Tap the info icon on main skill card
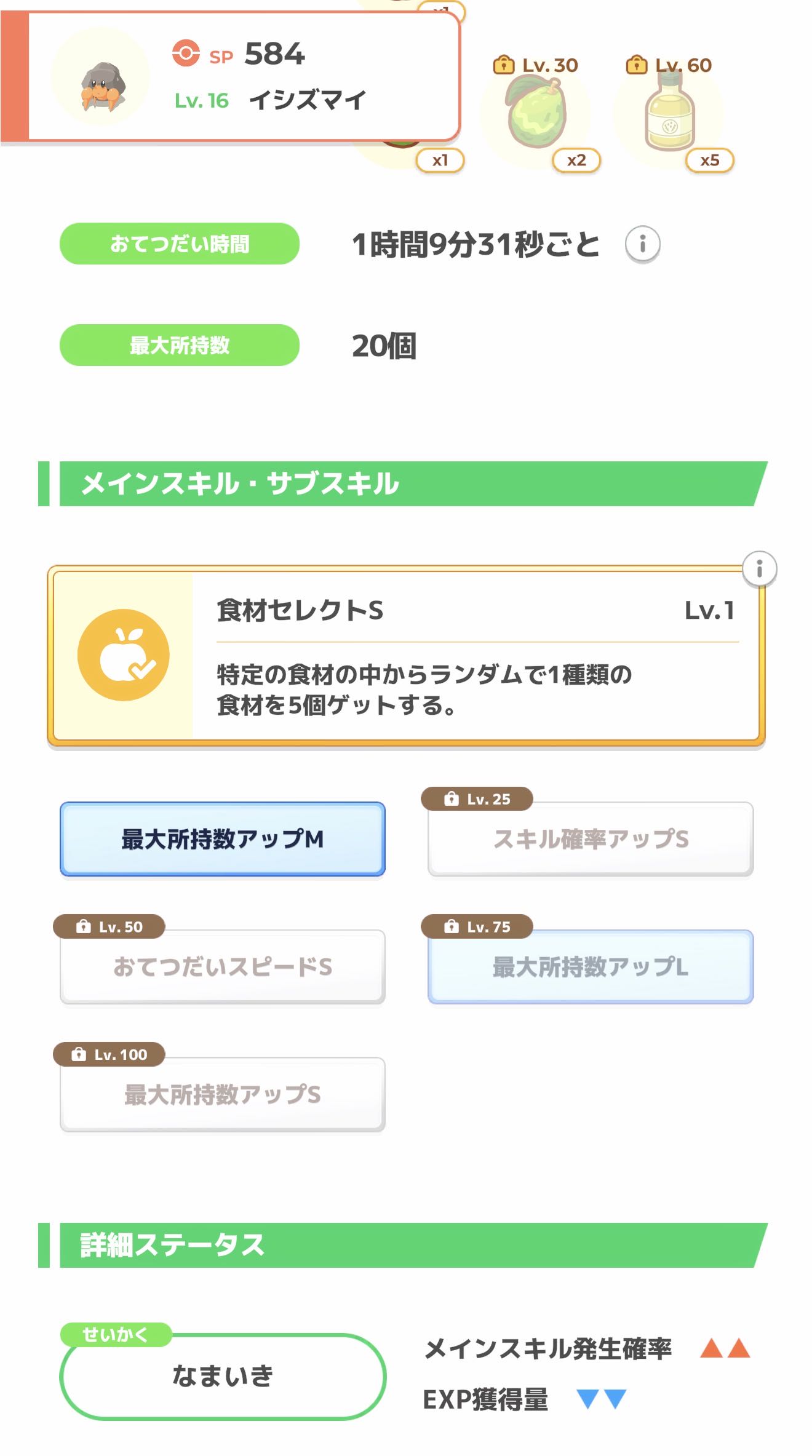The width and height of the screenshot is (812, 1456). coord(759,568)
